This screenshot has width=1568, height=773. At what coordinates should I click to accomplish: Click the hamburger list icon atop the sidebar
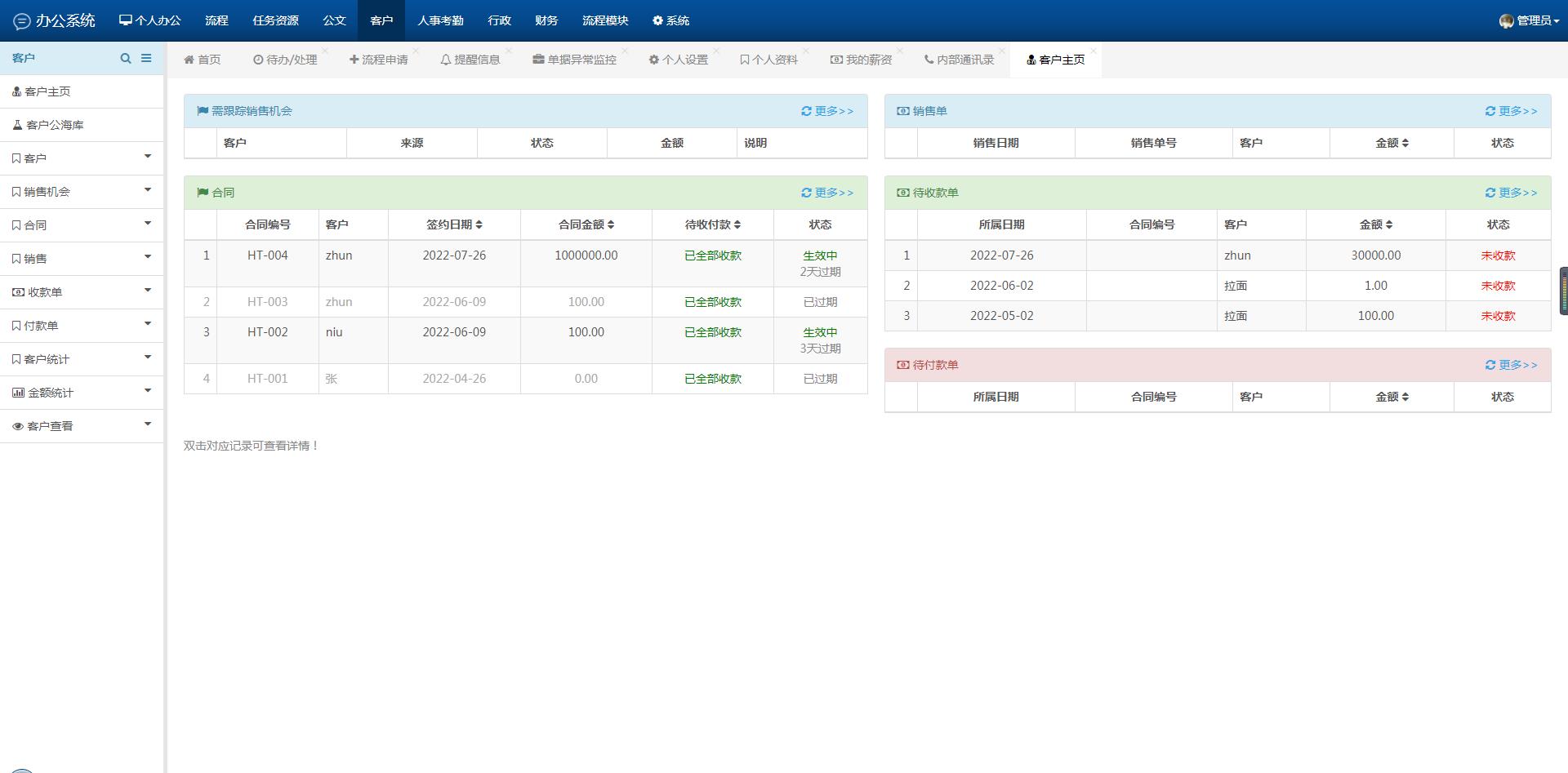pyautogui.click(x=147, y=58)
